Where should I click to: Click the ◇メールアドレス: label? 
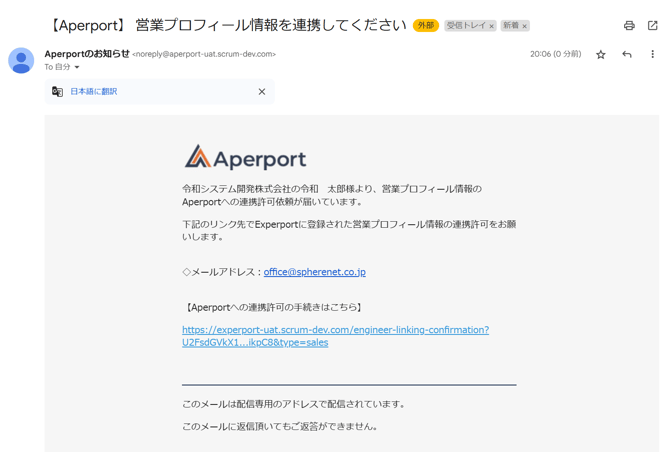click(222, 272)
